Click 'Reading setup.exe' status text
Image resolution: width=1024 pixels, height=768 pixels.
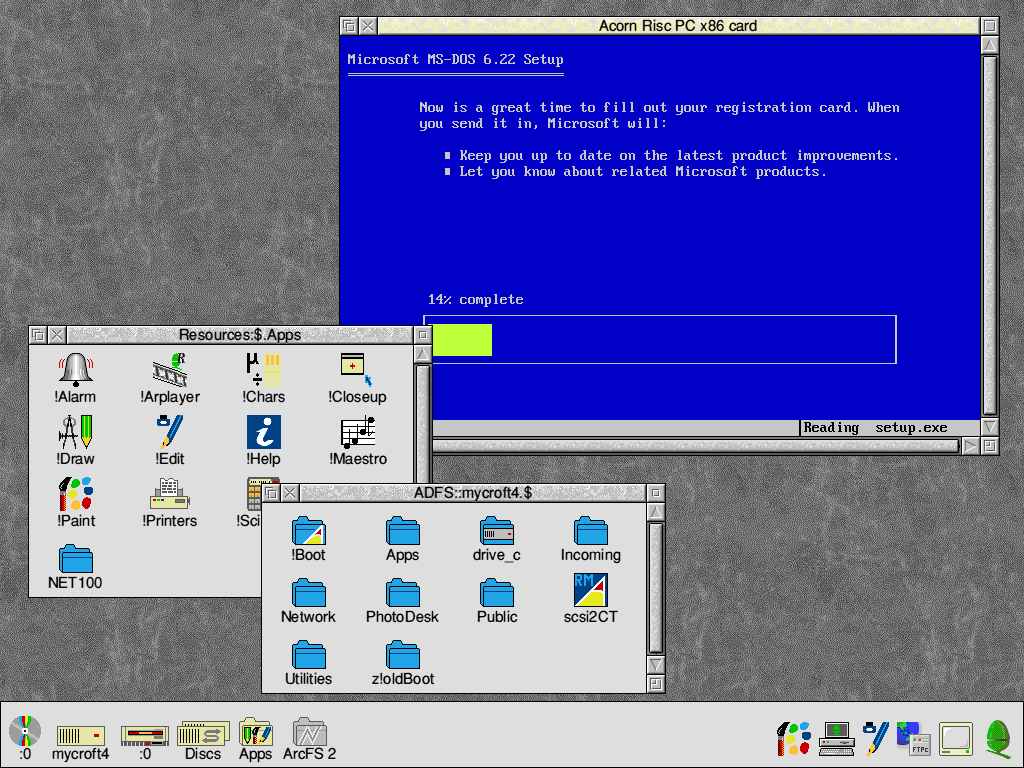coord(875,428)
